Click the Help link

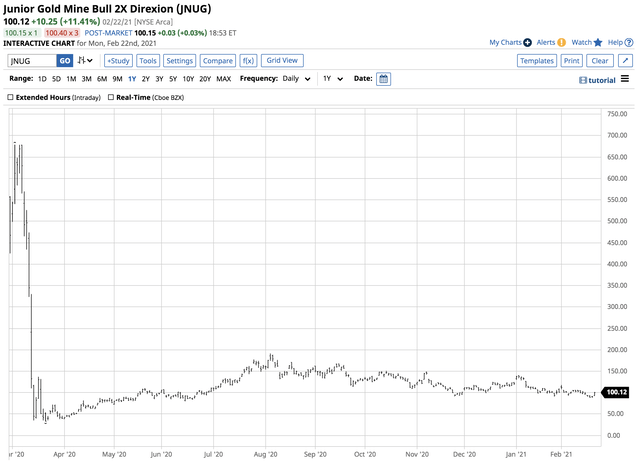(615, 42)
